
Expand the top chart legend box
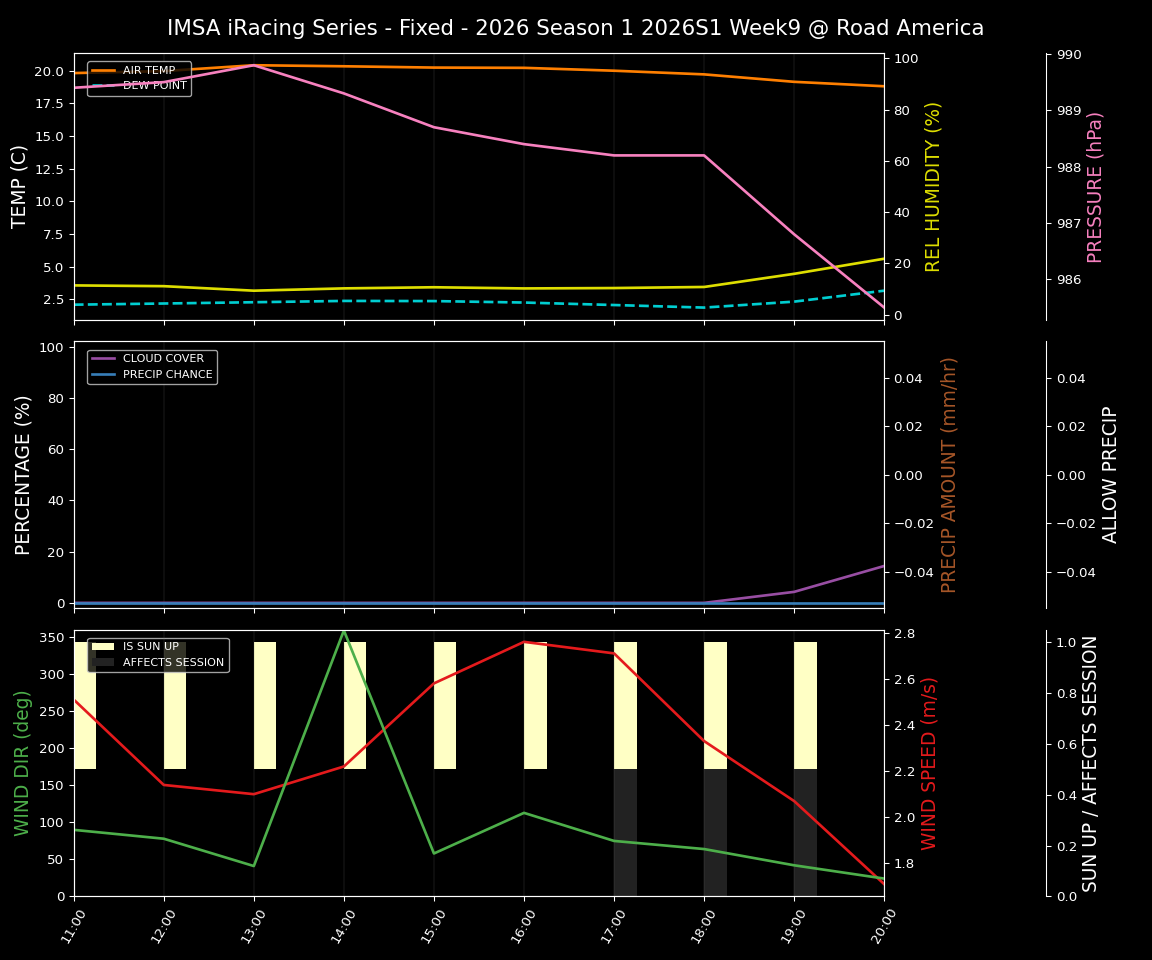(139, 78)
